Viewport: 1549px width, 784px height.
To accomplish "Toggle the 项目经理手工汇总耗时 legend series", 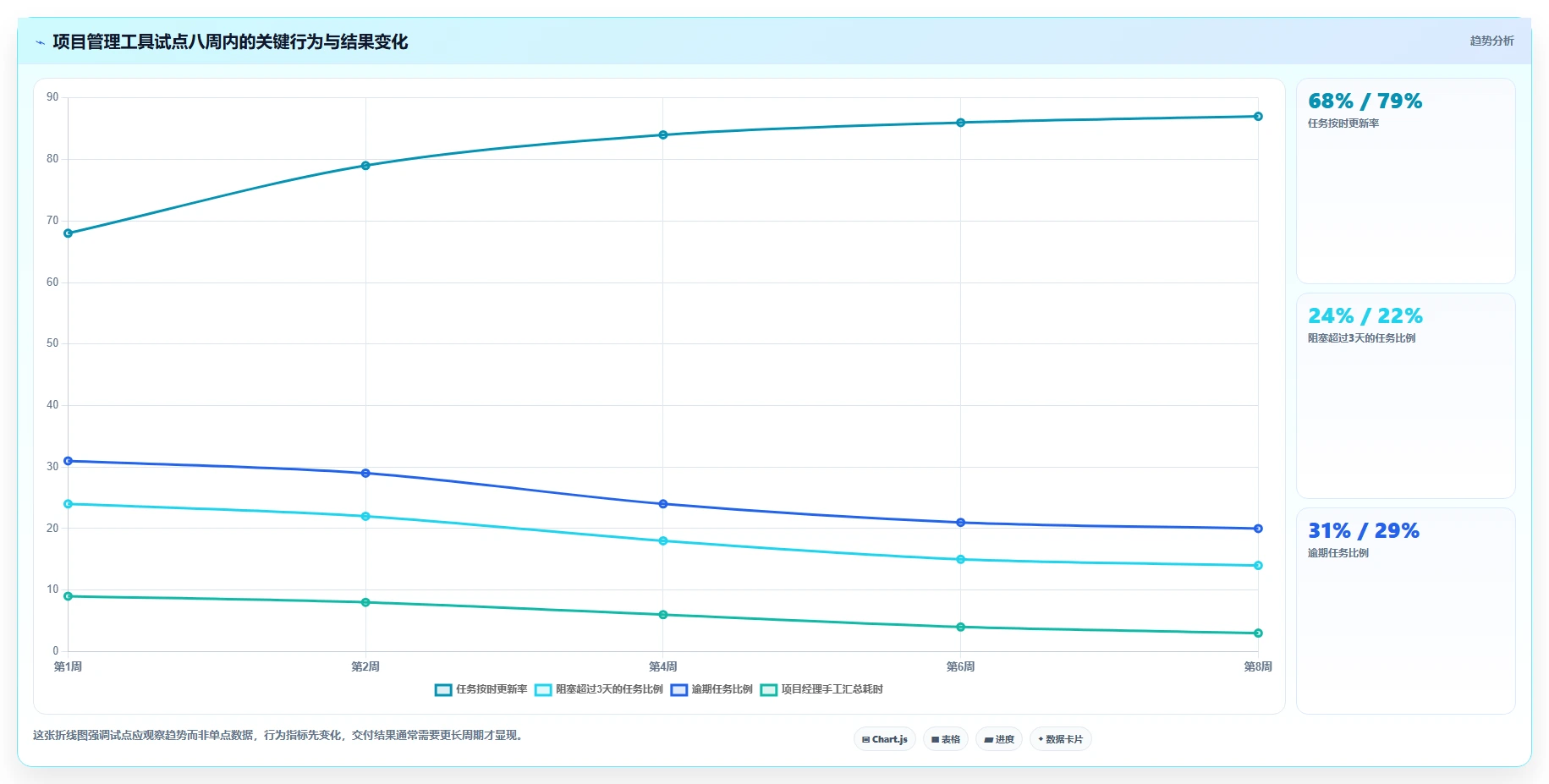I will (821, 689).
